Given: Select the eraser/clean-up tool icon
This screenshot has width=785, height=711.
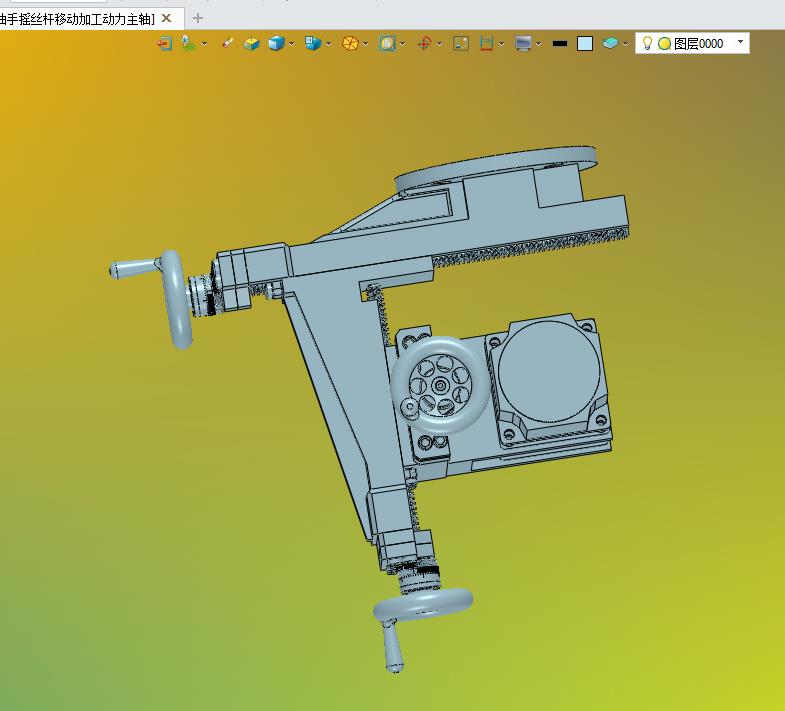Looking at the screenshot, I should (227, 43).
